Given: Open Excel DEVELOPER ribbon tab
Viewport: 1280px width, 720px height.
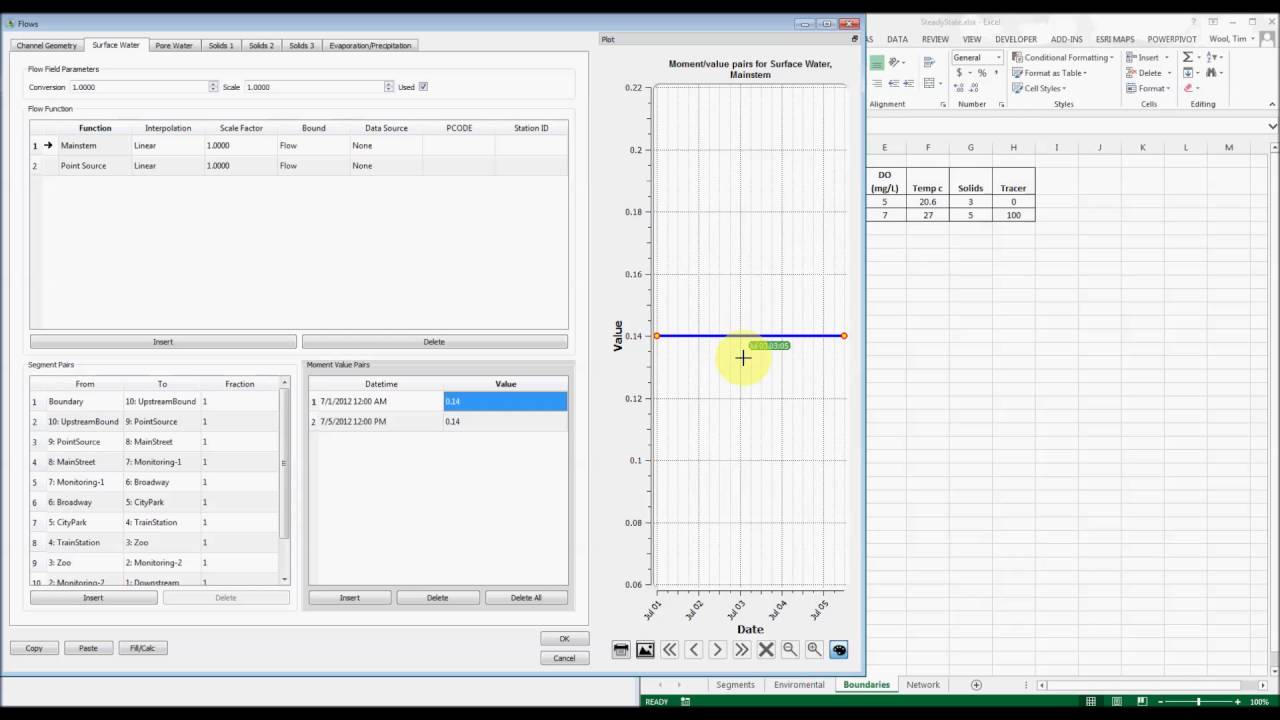Looking at the screenshot, I should point(1015,39).
